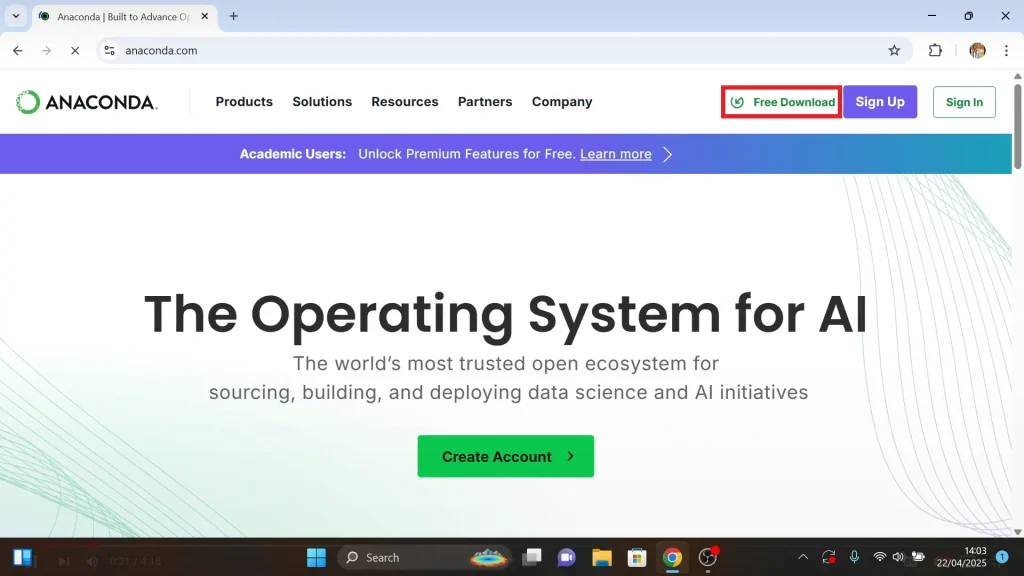Click the battery tray icon
This screenshot has width=1024, height=576.
click(x=918, y=557)
